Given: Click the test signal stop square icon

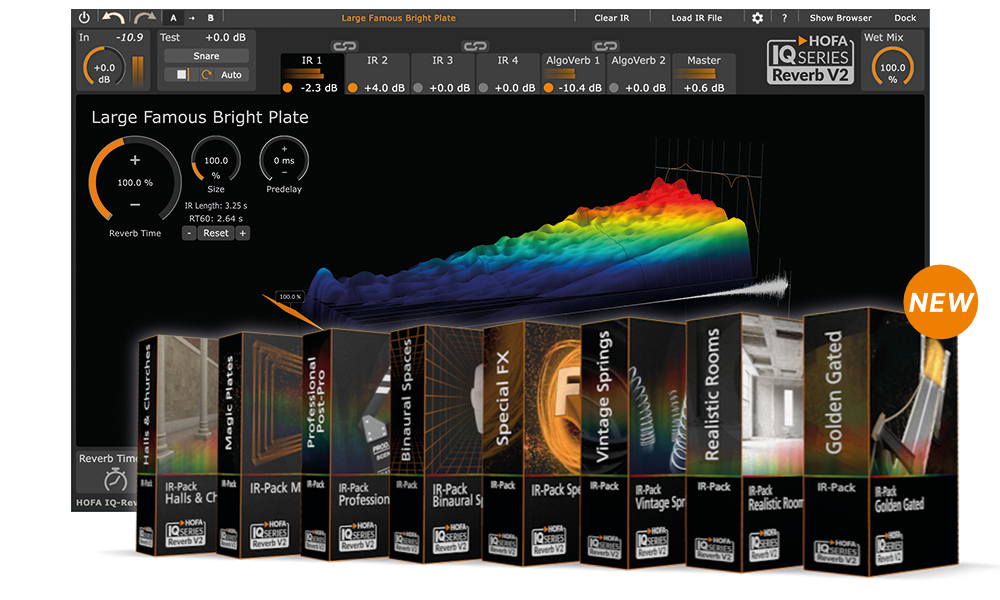Looking at the screenshot, I should pos(182,75).
